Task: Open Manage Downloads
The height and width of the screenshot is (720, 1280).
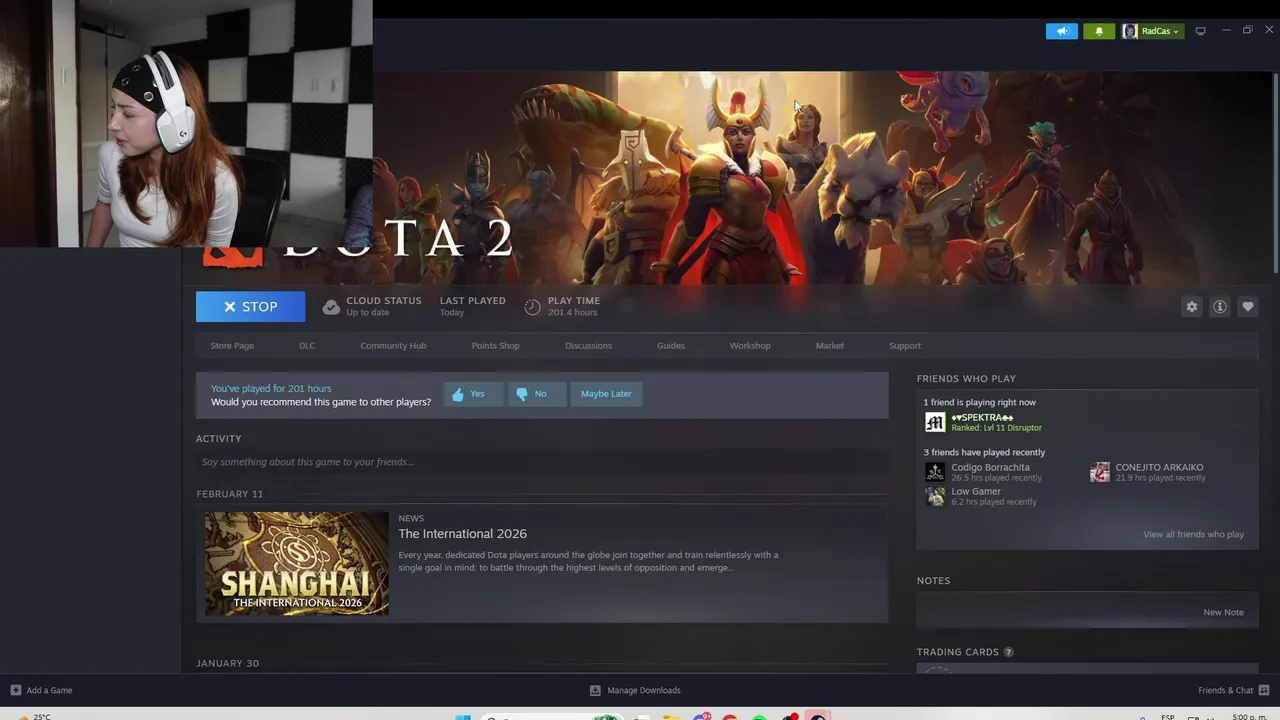Action: [x=635, y=690]
